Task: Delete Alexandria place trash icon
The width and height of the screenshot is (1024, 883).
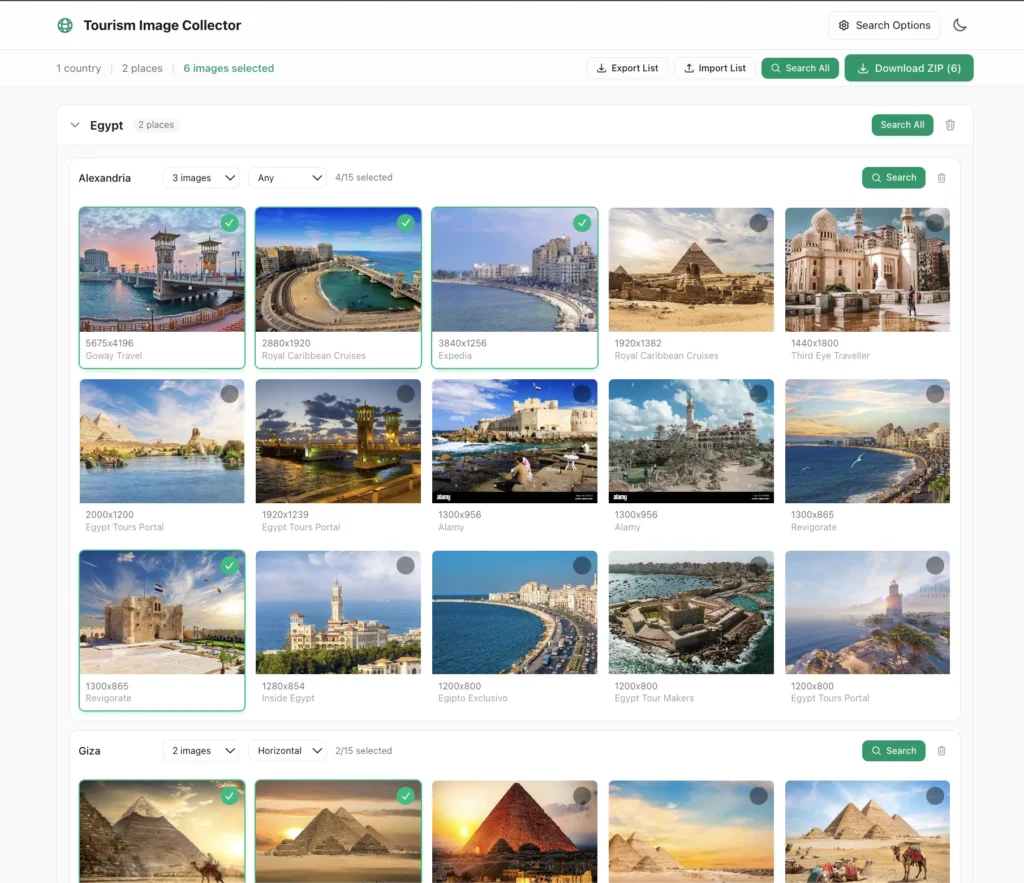Action: click(x=941, y=178)
